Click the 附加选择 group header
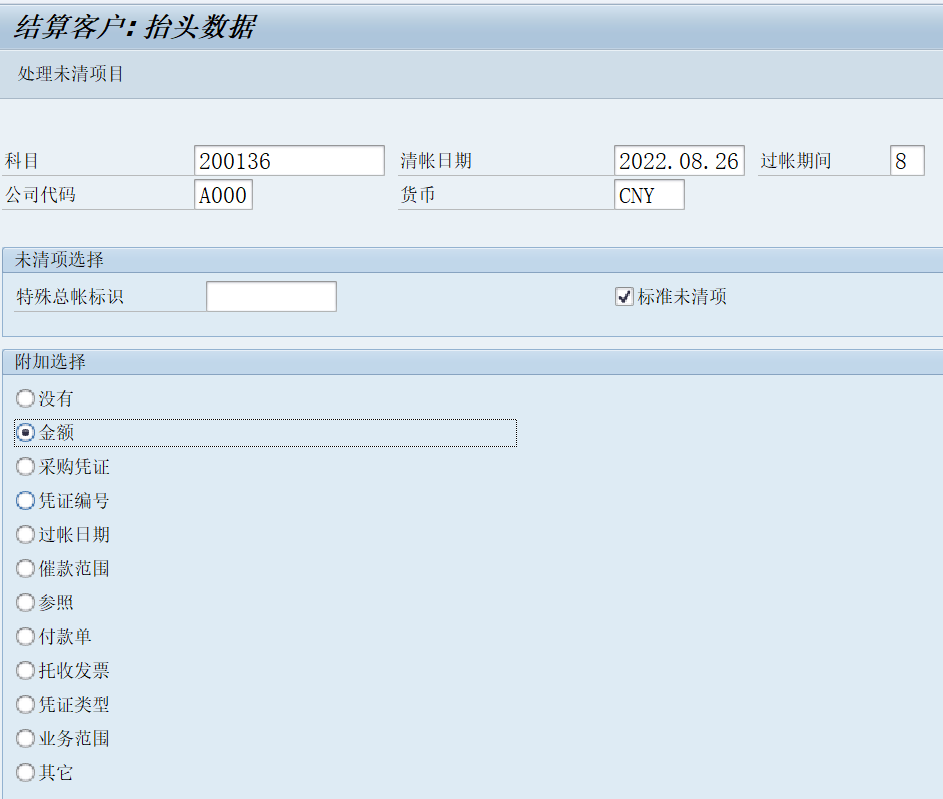Image resolution: width=943 pixels, height=799 pixels. pos(50,361)
